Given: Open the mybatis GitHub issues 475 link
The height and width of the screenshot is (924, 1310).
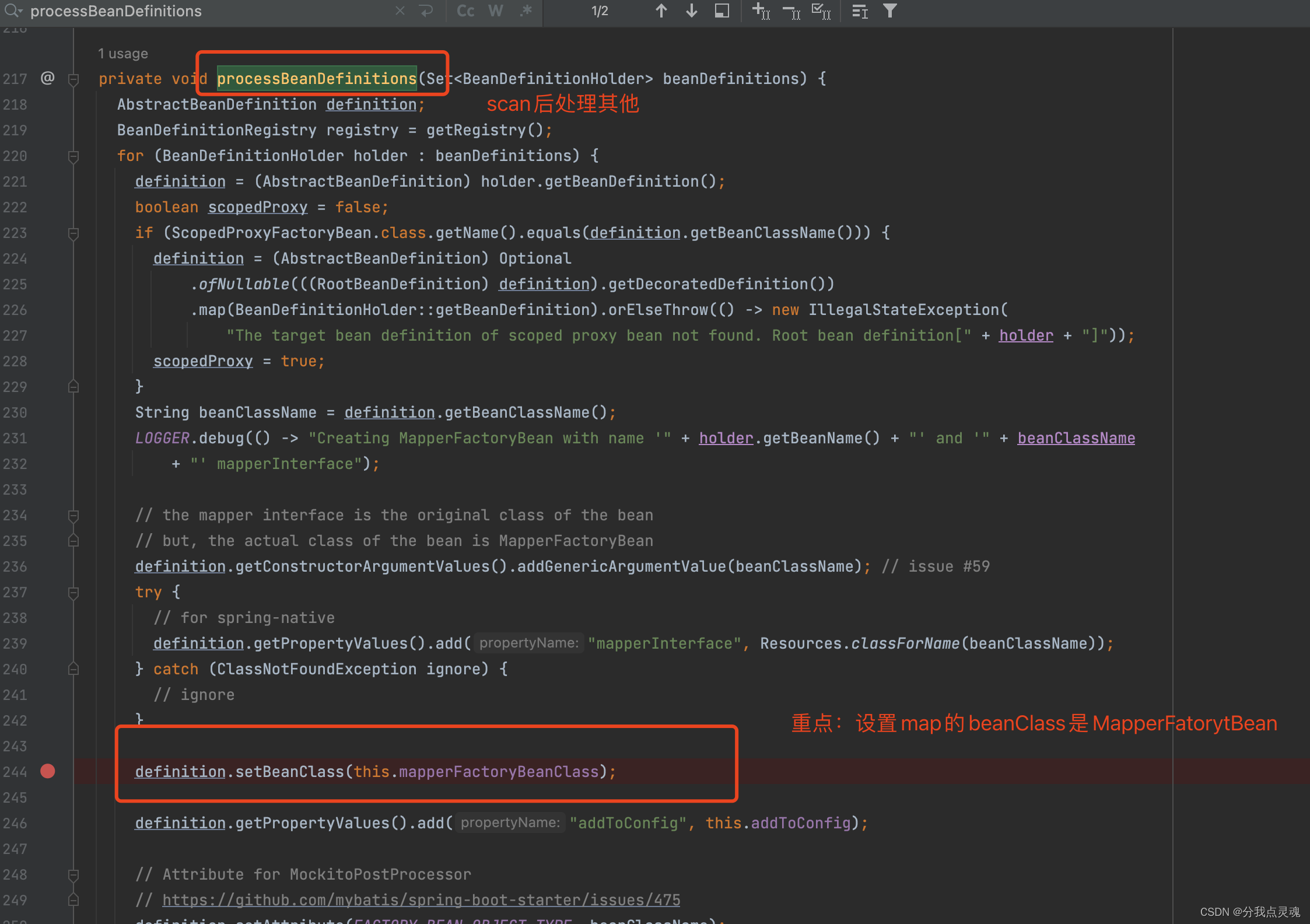Looking at the screenshot, I should (421, 900).
